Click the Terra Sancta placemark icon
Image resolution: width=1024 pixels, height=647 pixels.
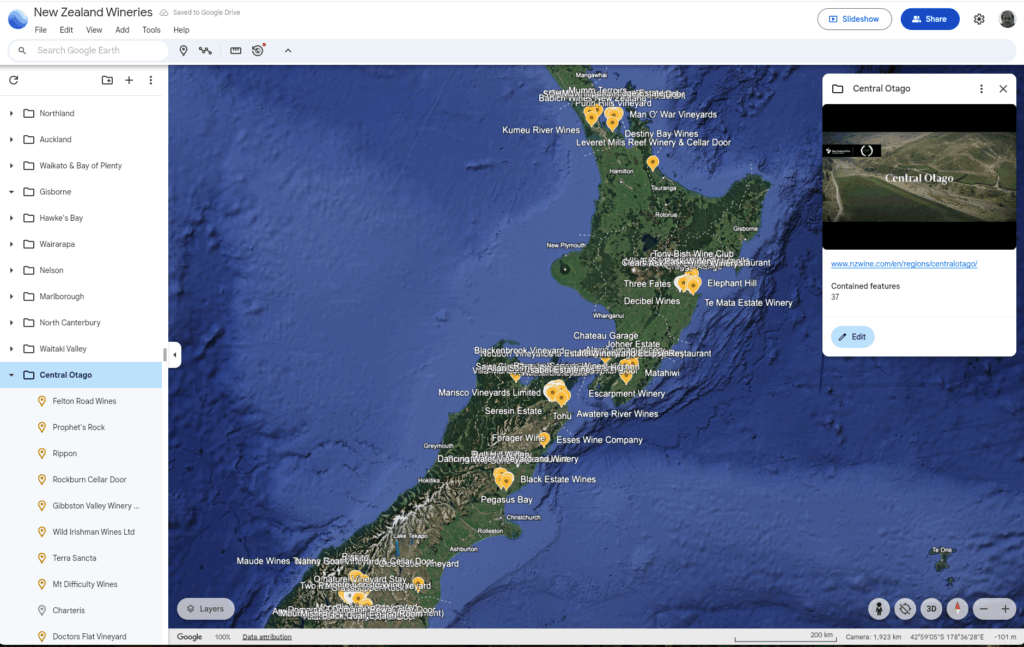(42, 558)
